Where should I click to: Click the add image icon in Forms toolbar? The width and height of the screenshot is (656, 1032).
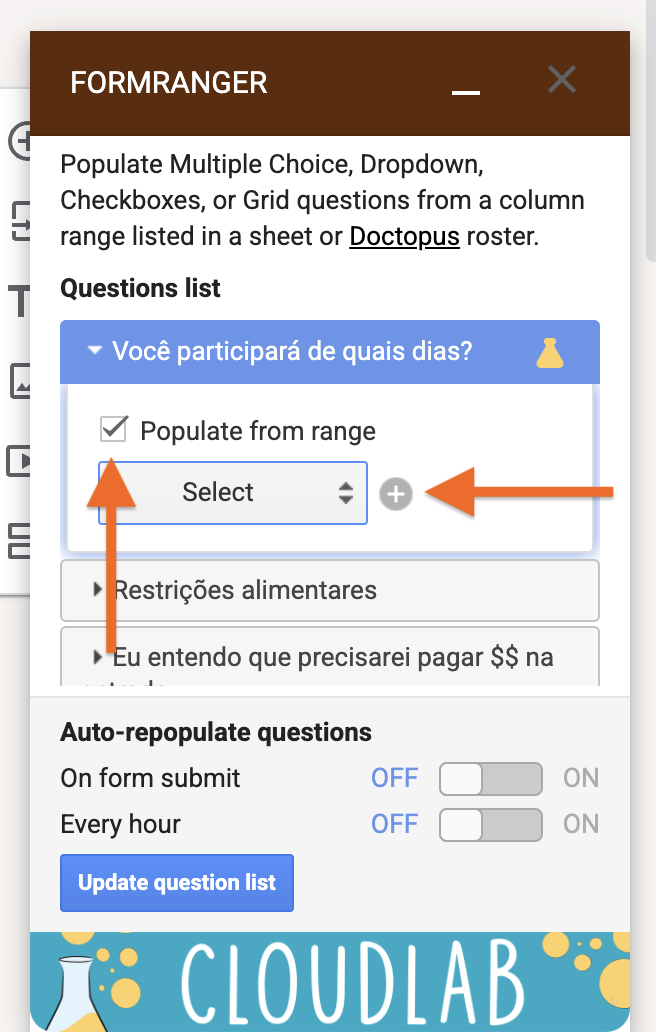click(20, 381)
